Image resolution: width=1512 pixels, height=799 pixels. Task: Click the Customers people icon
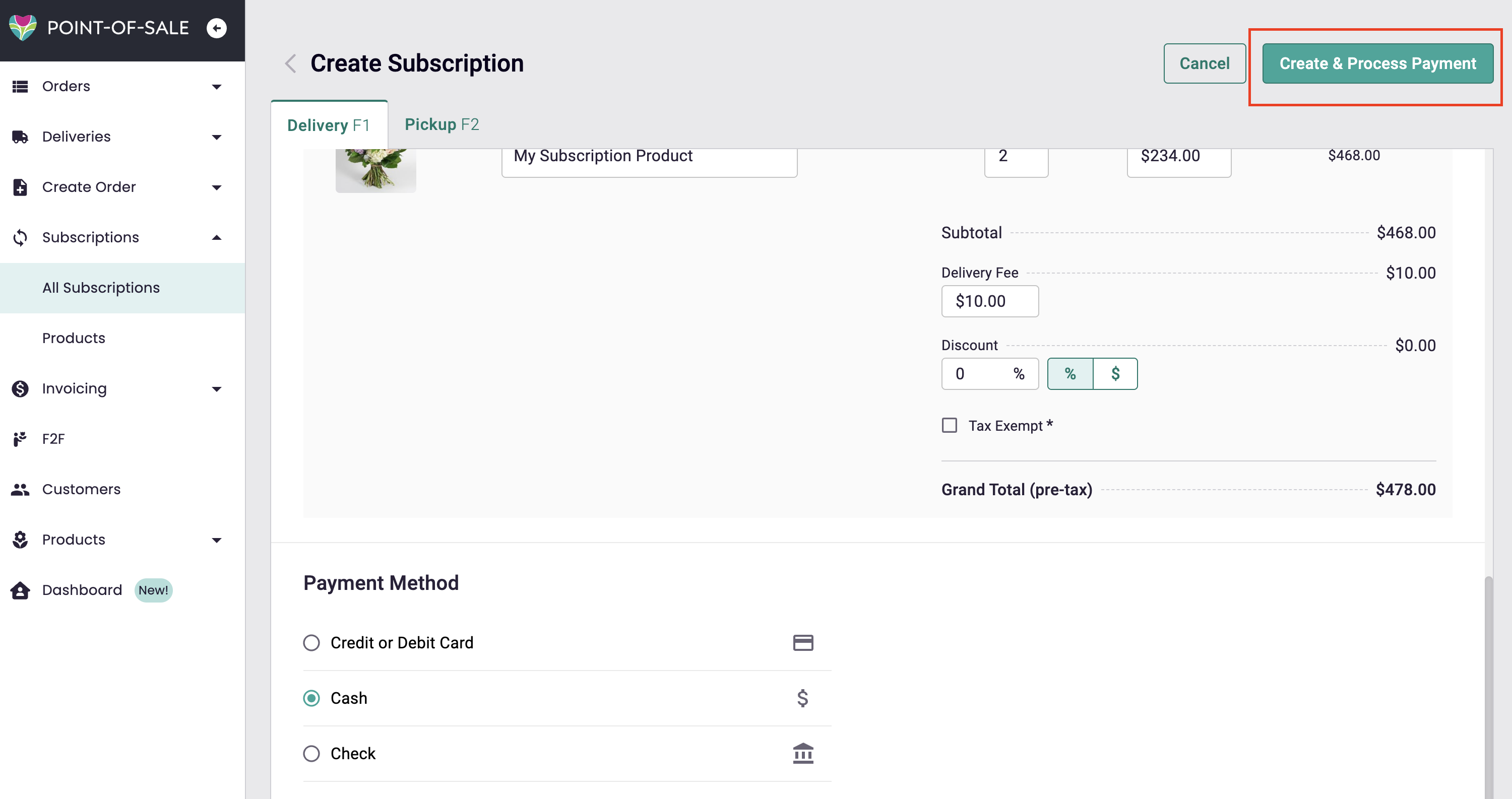(20, 489)
